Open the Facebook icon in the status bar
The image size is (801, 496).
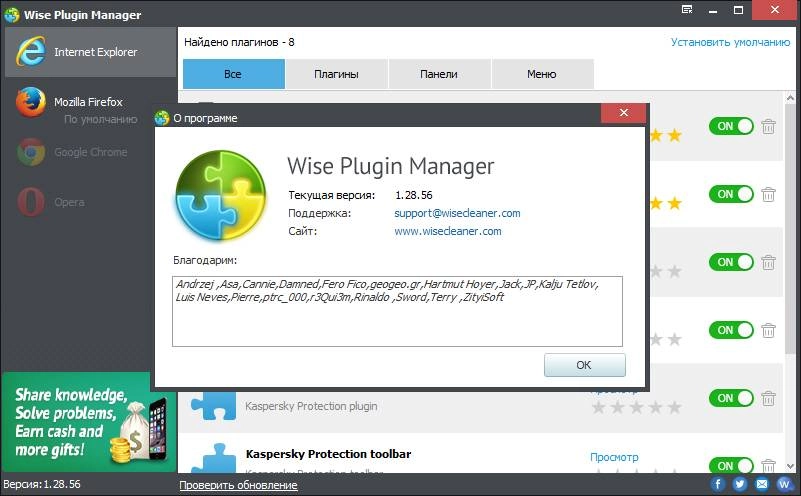coord(717,484)
